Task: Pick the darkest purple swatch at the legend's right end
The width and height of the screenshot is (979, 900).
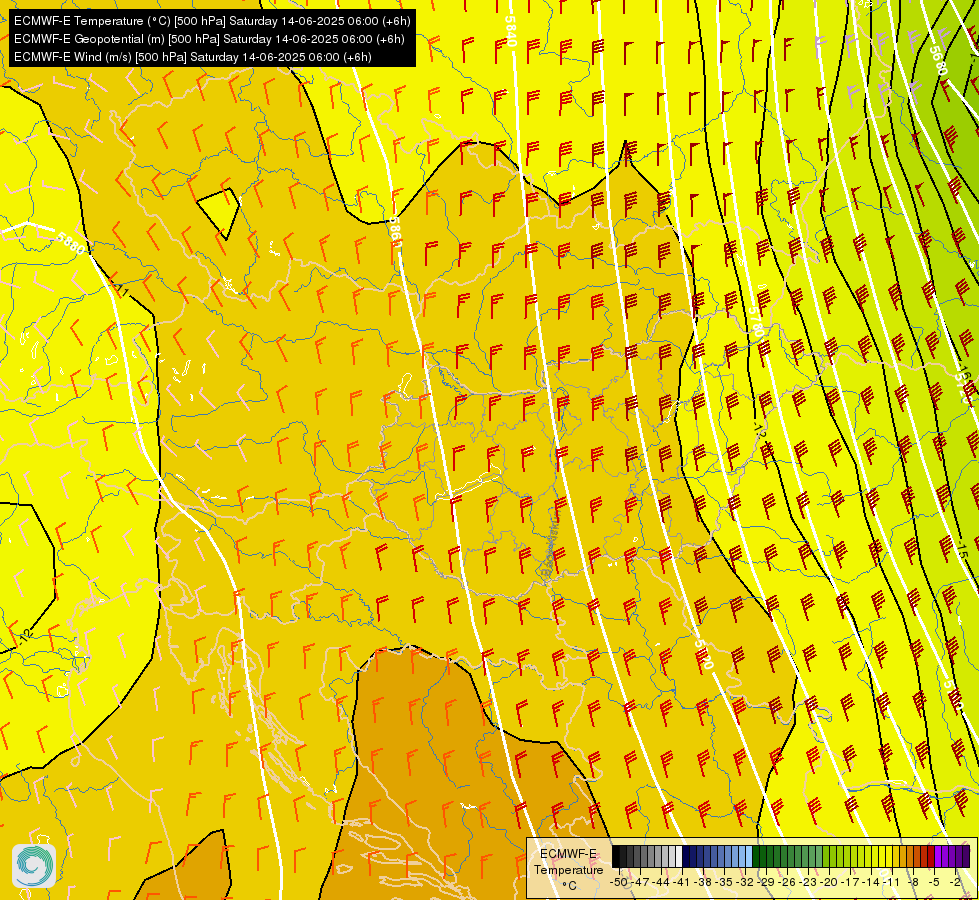Action: 966,856
